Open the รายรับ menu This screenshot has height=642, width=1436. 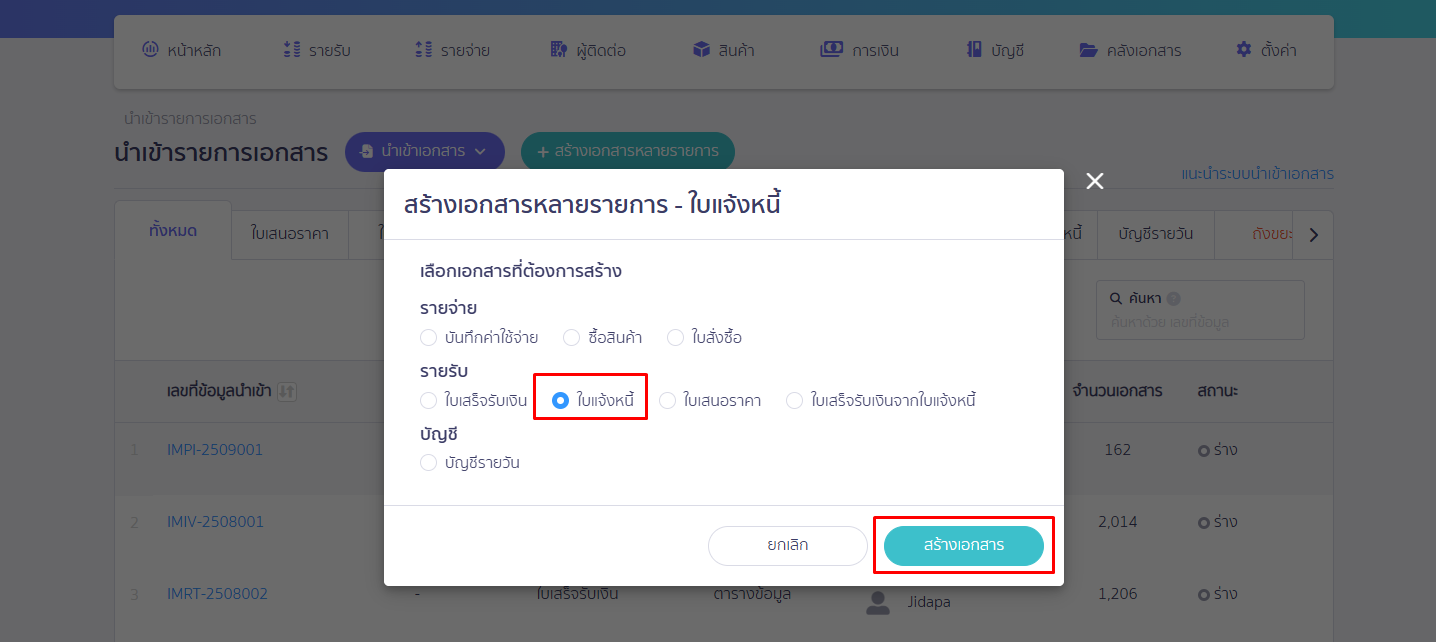(317, 50)
